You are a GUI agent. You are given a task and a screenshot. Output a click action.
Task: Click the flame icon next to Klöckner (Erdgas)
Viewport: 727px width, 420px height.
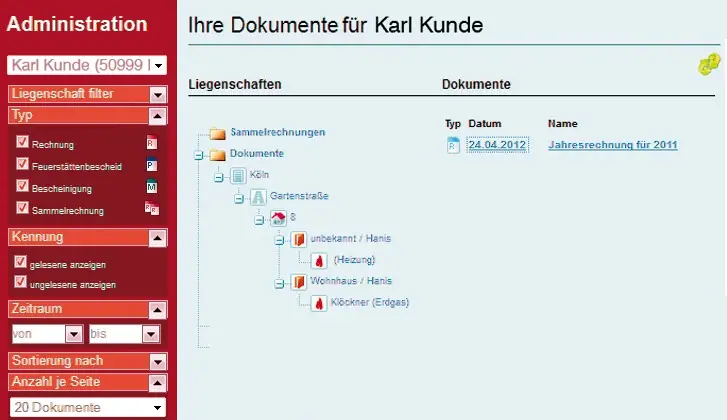[x=319, y=303]
